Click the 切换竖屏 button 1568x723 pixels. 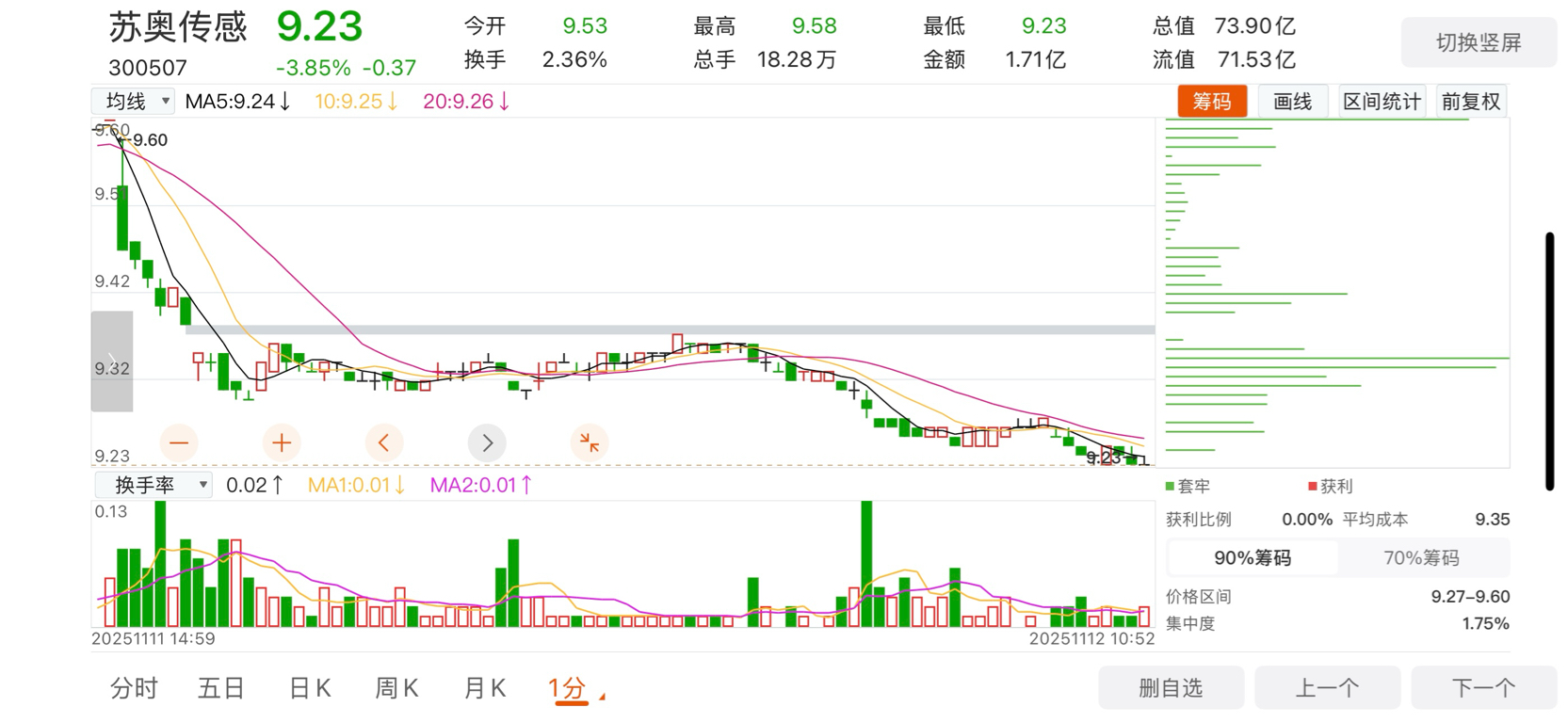pyautogui.click(x=1479, y=42)
